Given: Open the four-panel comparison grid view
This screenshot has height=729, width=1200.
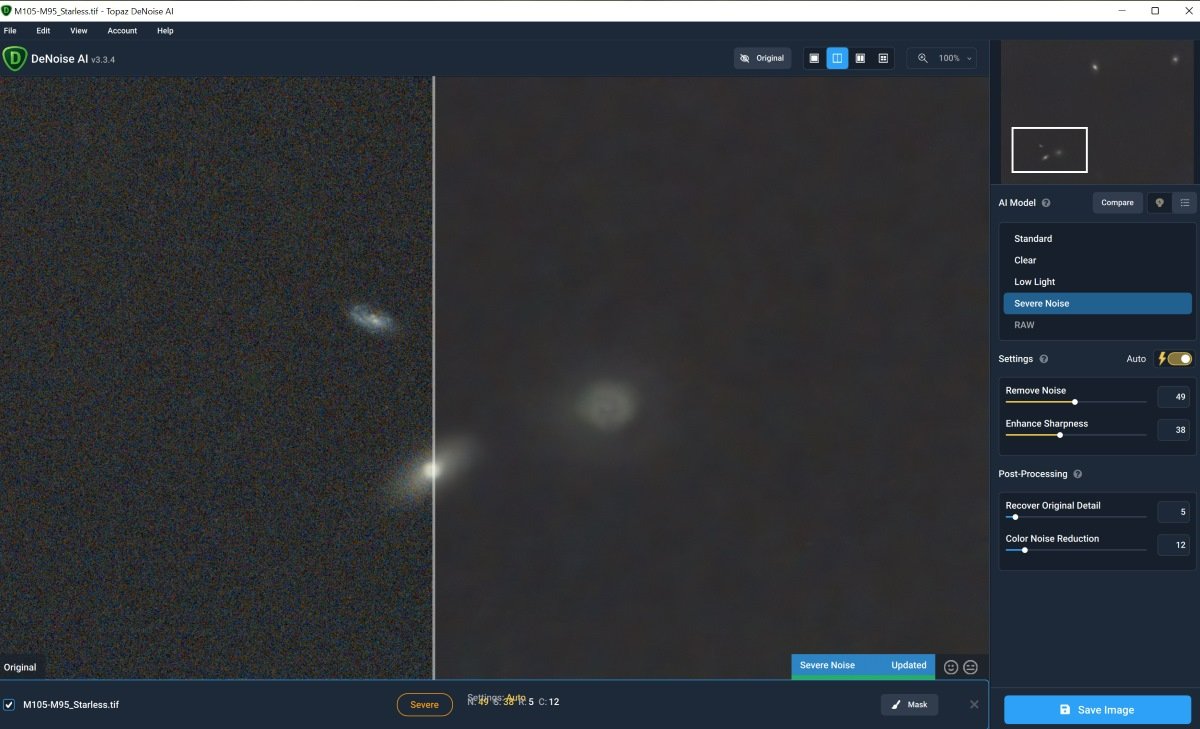Looking at the screenshot, I should [x=883, y=57].
